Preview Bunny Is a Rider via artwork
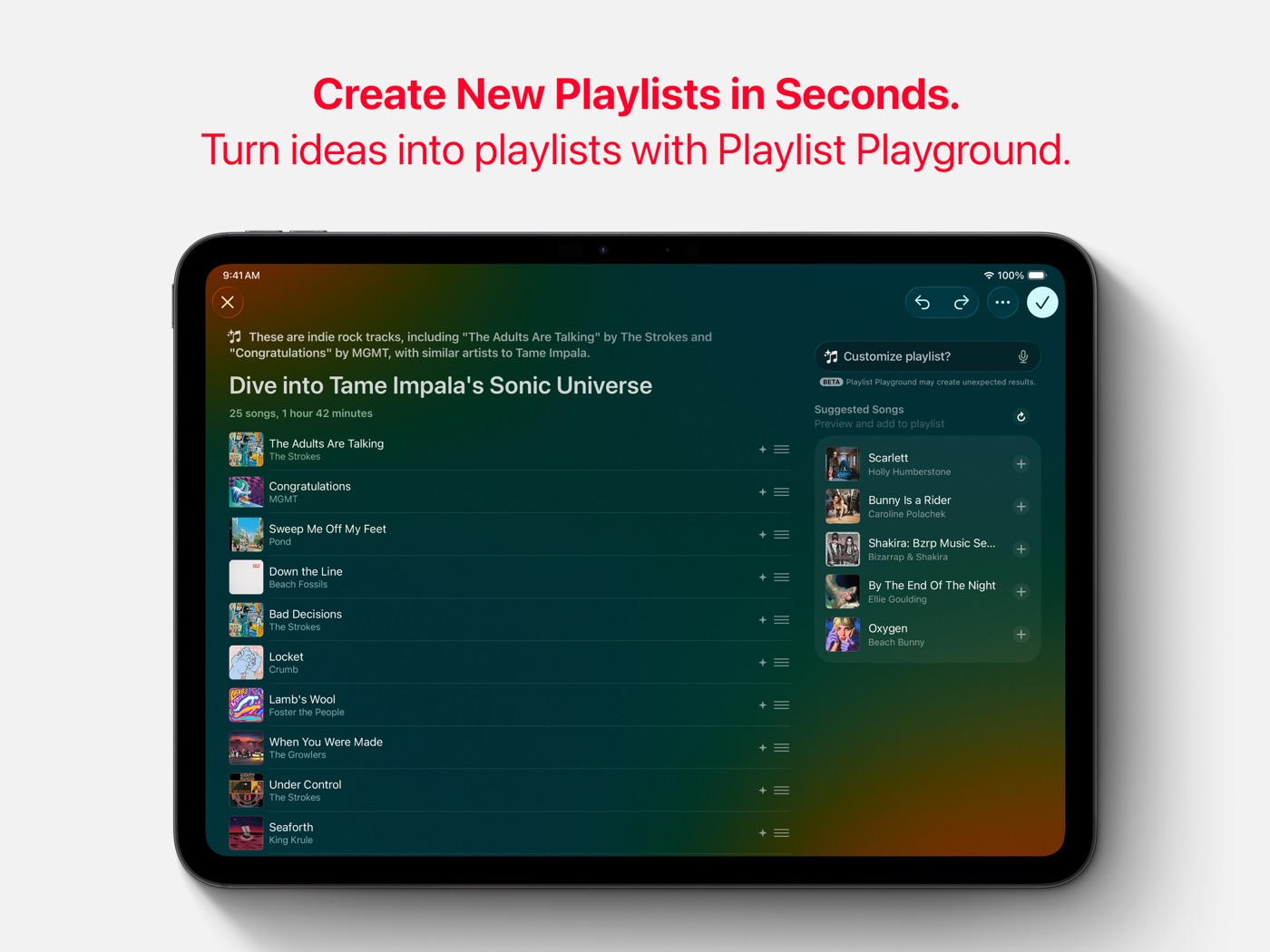1270x952 pixels. (x=843, y=507)
